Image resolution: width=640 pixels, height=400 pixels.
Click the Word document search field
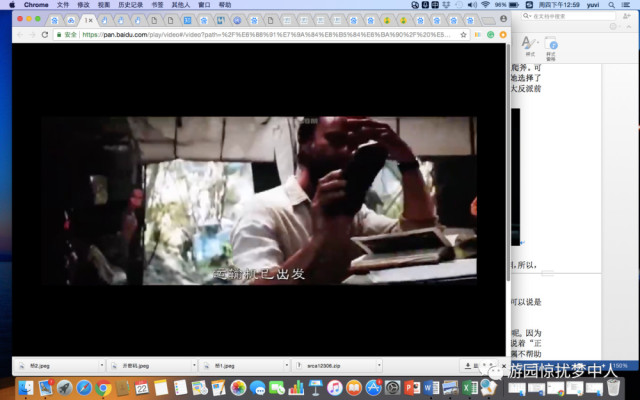click(568, 16)
